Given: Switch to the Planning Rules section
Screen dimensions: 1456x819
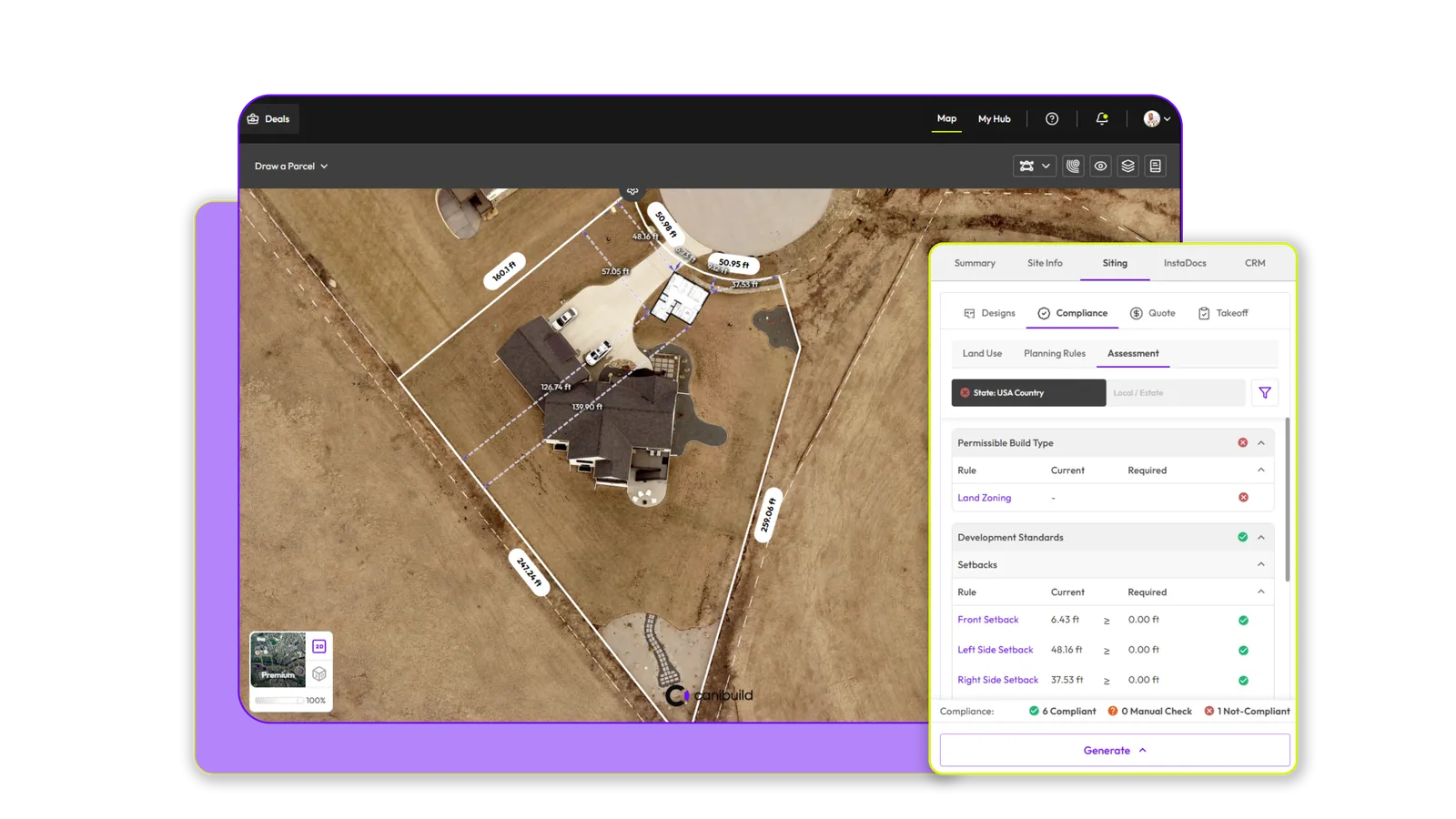Looking at the screenshot, I should (1054, 353).
